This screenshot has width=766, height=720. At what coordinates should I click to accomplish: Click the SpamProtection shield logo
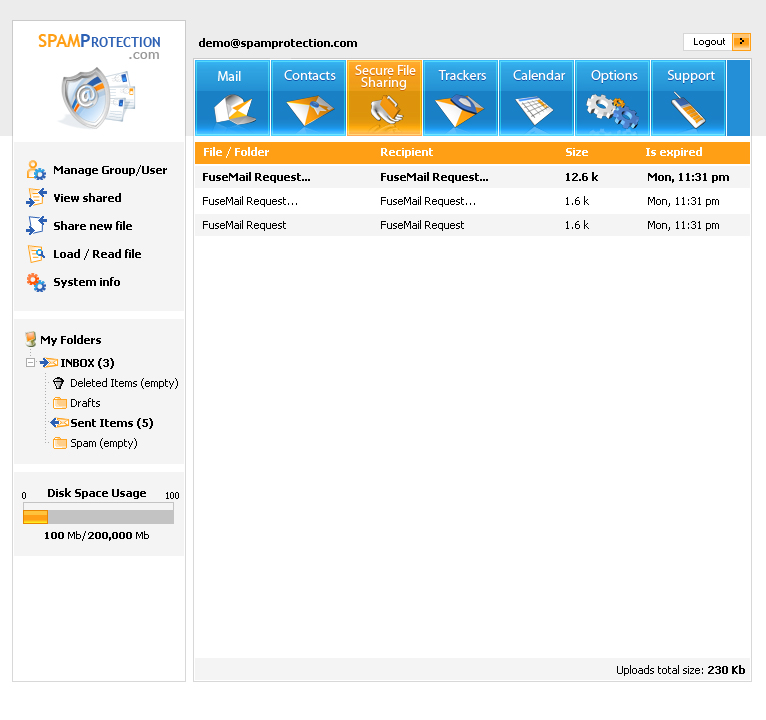click(98, 98)
